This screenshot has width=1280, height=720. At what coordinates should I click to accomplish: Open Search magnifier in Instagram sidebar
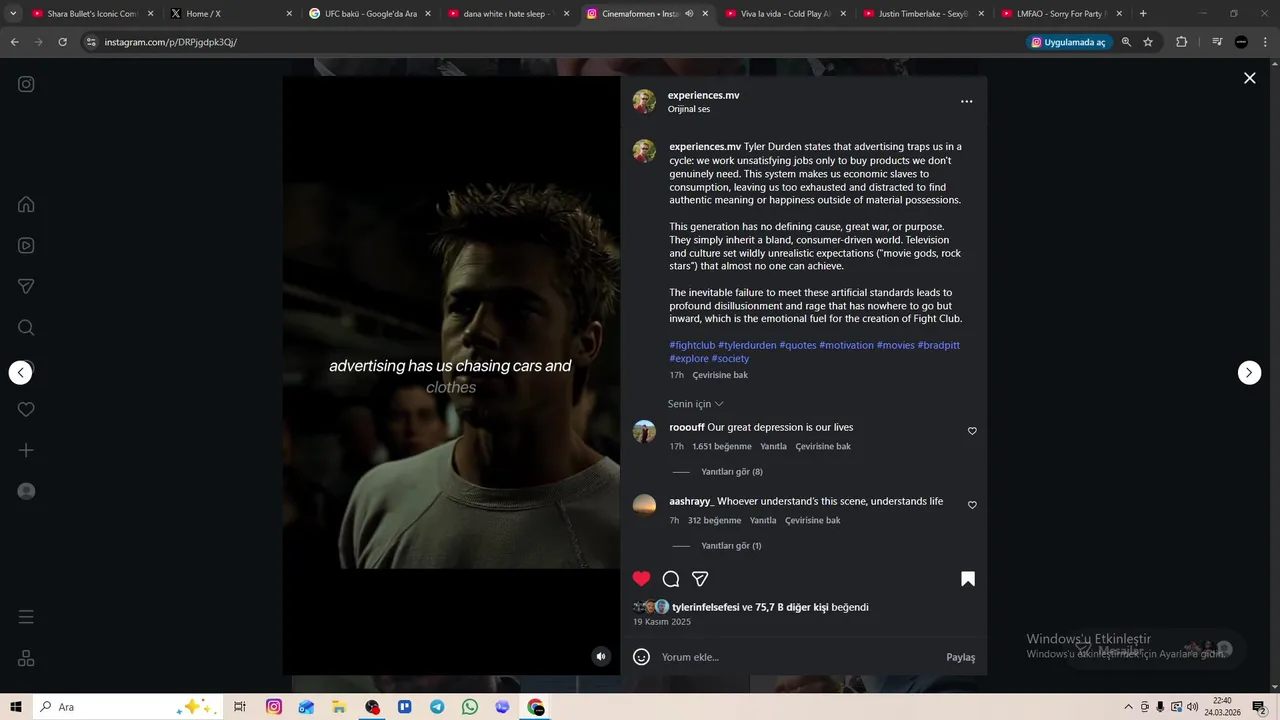[26, 327]
